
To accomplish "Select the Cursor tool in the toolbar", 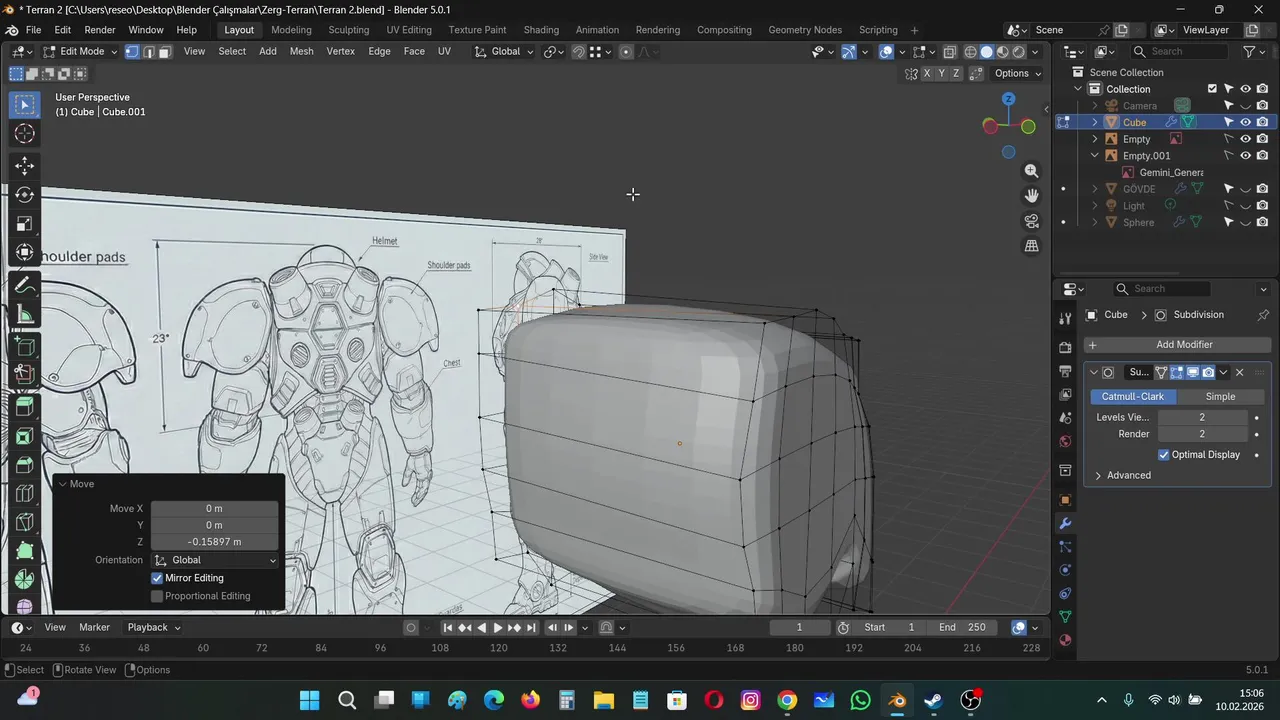I will [x=25, y=134].
